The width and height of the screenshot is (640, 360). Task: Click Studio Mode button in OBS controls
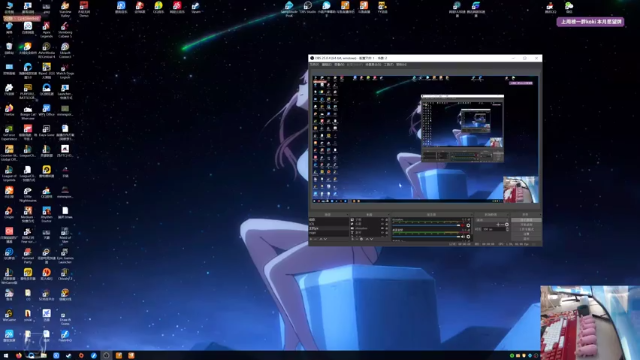coord(527,229)
